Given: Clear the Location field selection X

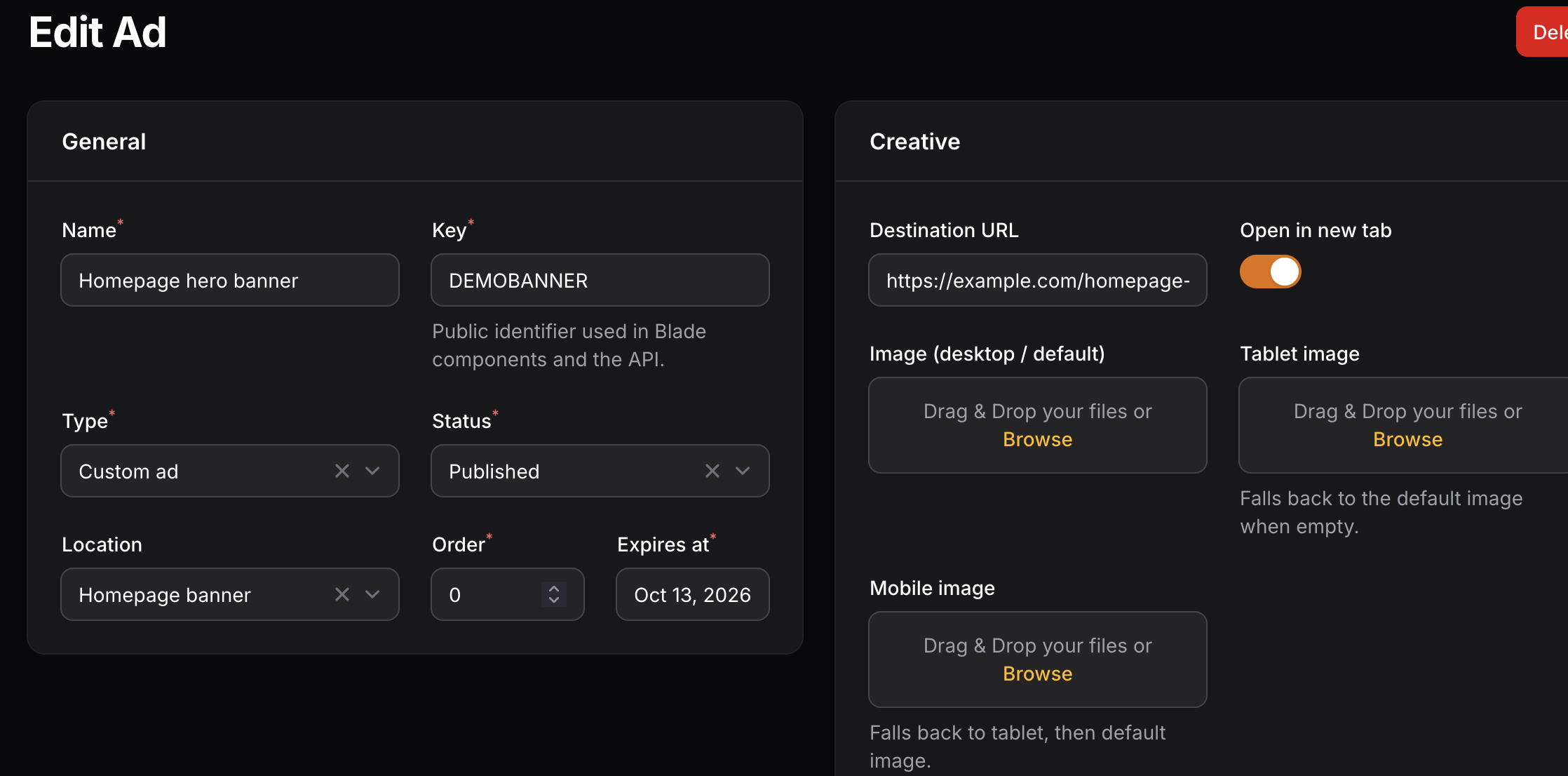Looking at the screenshot, I should tap(342, 594).
